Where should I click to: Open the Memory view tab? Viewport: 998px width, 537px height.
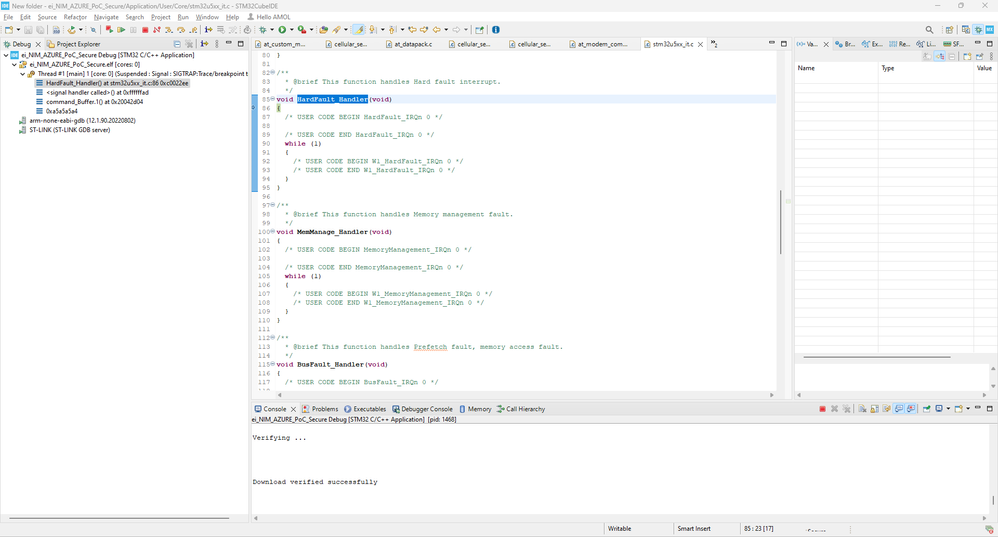[475, 409]
